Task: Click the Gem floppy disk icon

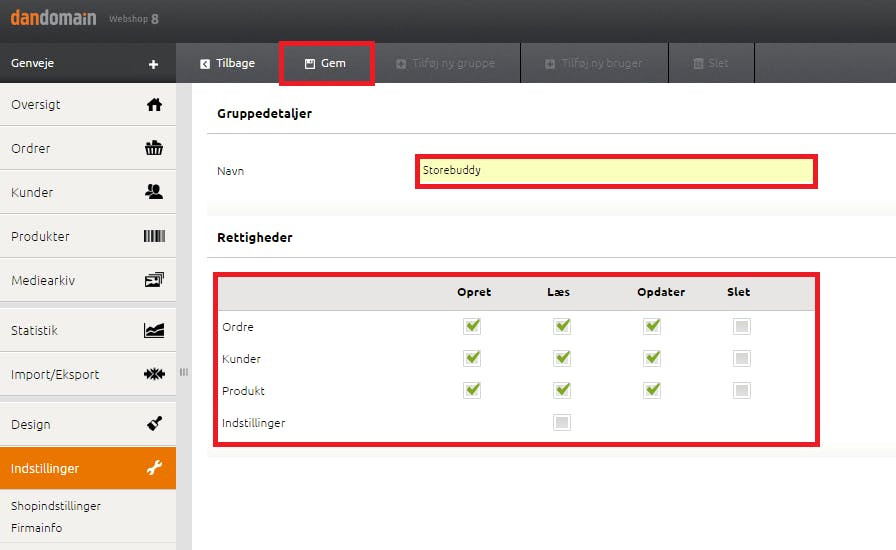Action: pyautogui.click(x=310, y=64)
